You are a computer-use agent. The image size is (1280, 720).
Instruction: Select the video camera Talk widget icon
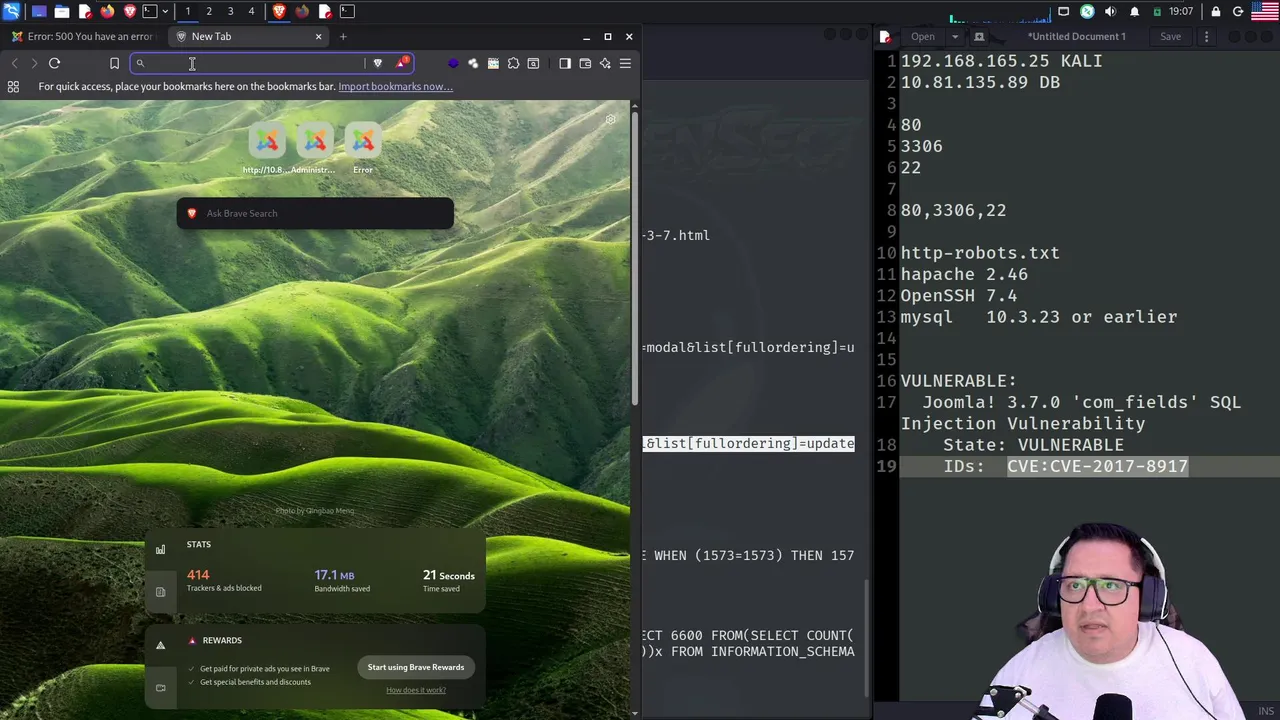[x=160, y=688]
